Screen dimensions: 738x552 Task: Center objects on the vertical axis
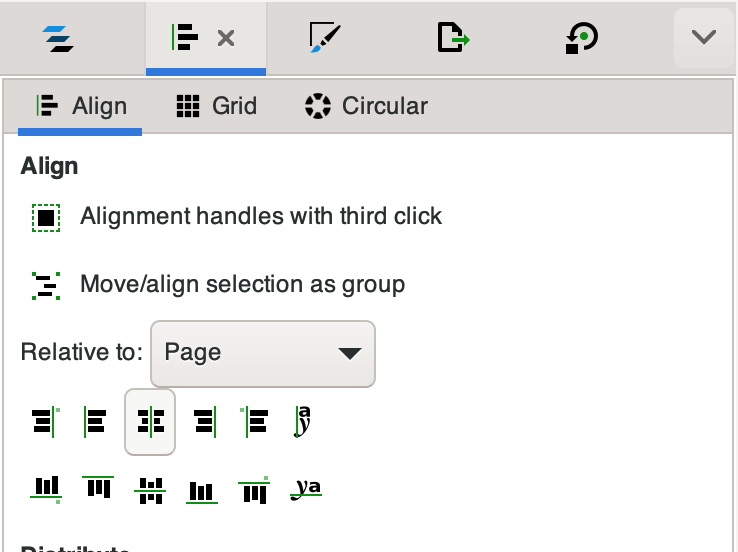tap(150, 422)
